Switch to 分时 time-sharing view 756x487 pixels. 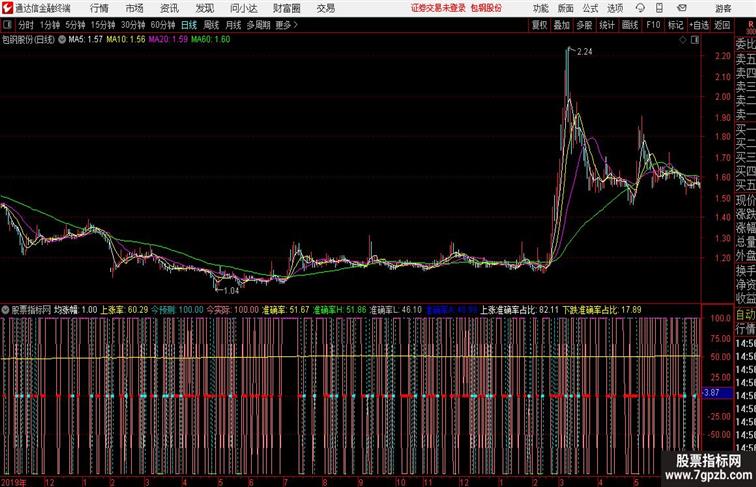[x=26, y=25]
